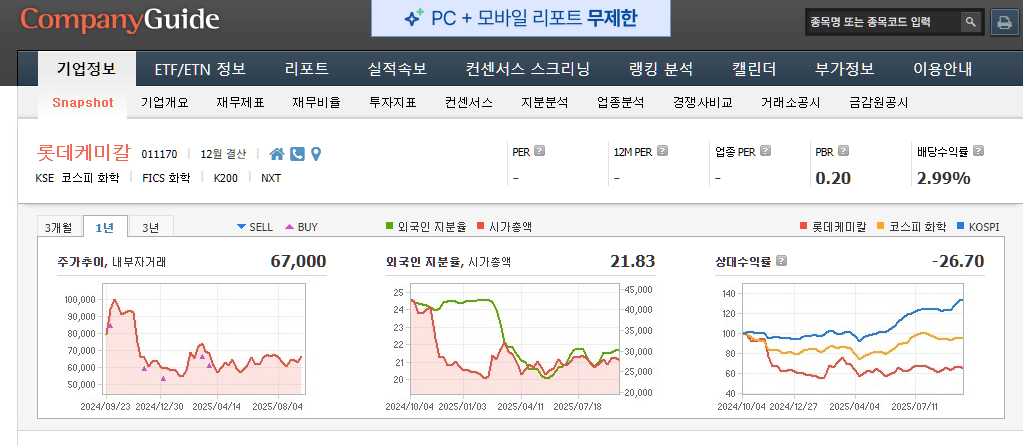Click the NXT label
The image size is (1023, 446).
(x=271, y=178)
